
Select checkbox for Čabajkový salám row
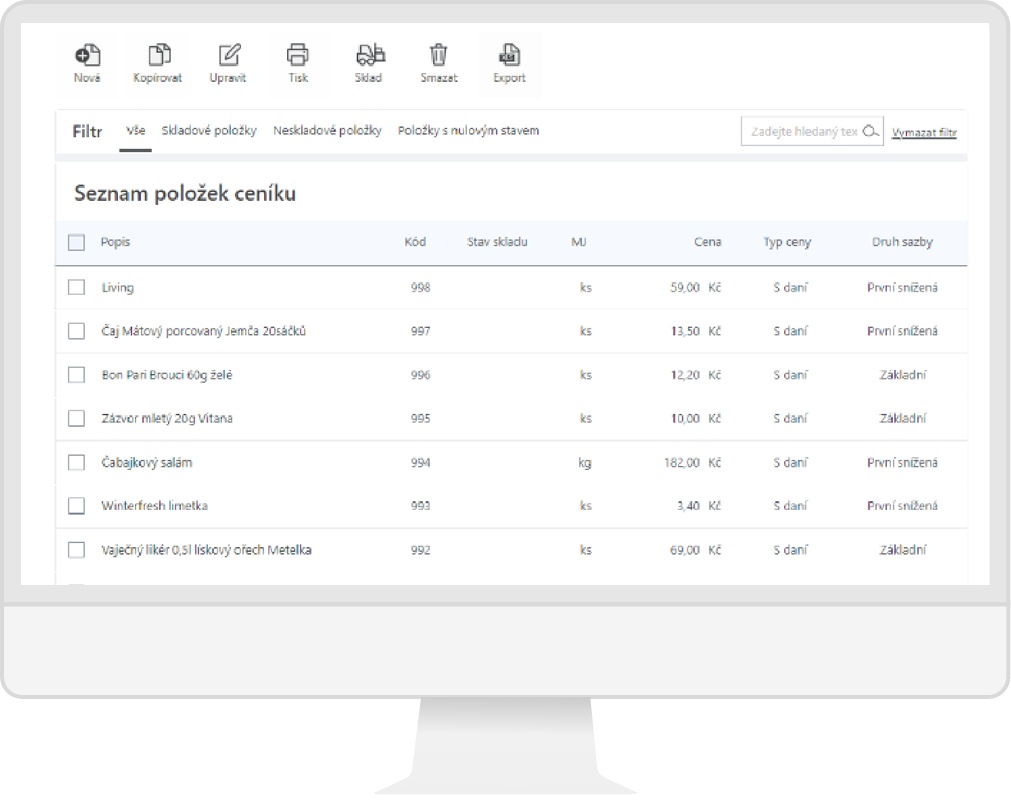[x=77, y=463]
